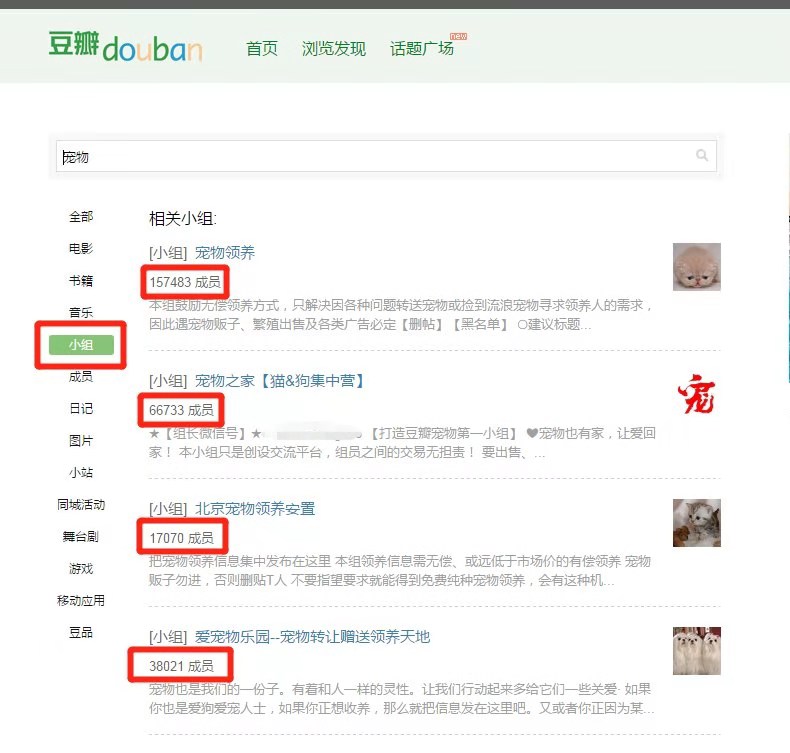Open the 首页 nav item

(x=261, y=48)
